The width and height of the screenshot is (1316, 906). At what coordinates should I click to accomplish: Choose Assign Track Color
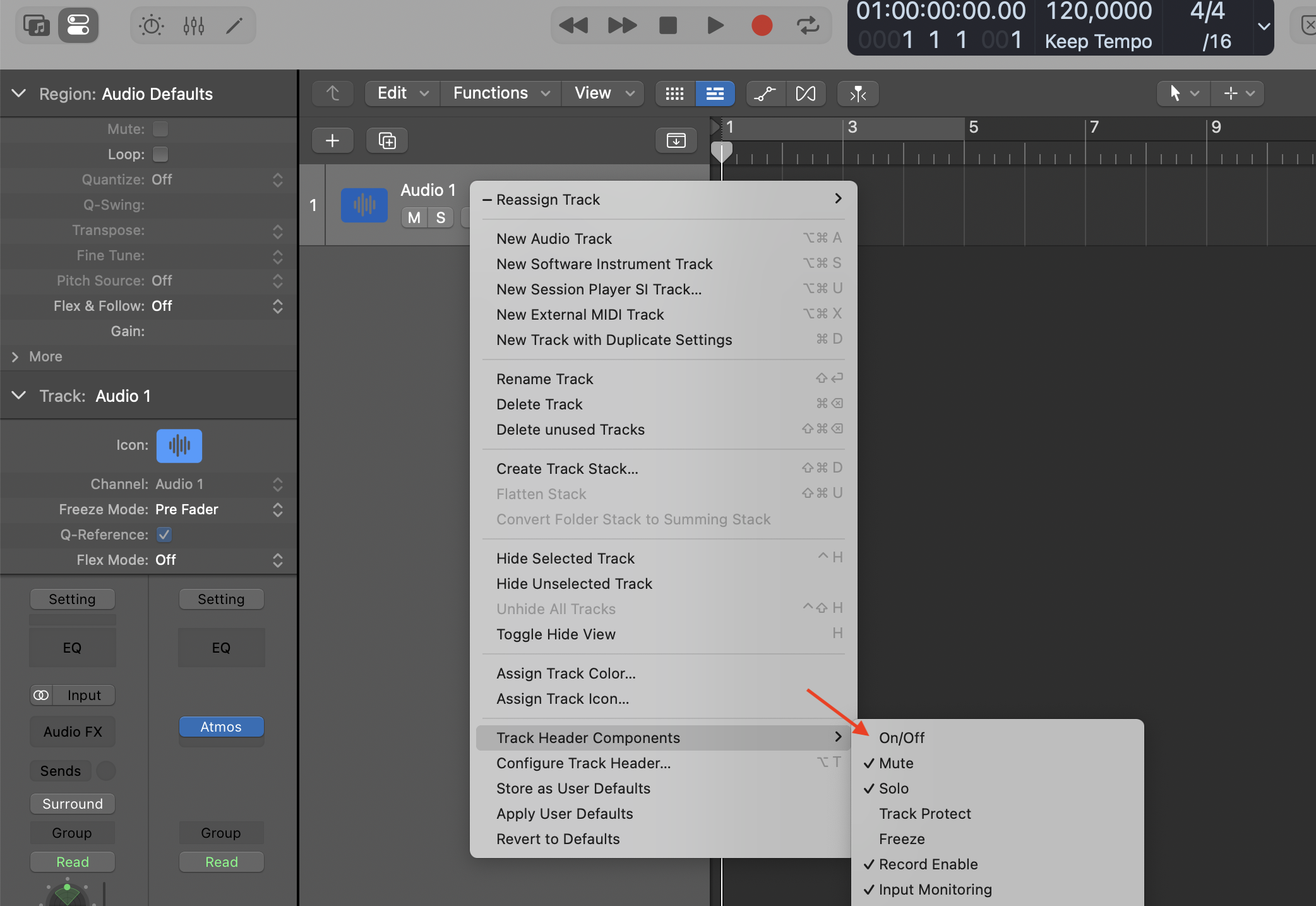tap(663, 673)
